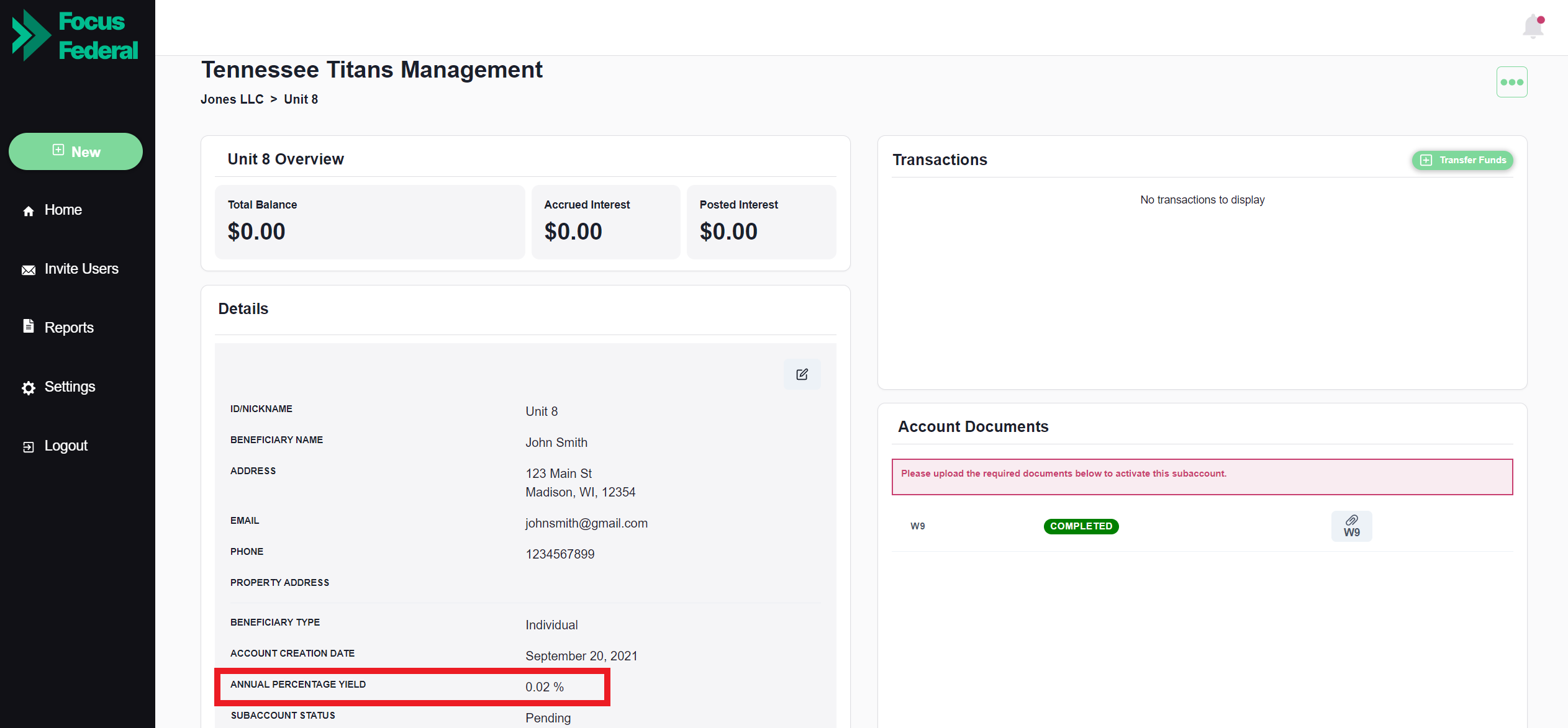Click the edit pencil icon in Details

pos(802,374)
